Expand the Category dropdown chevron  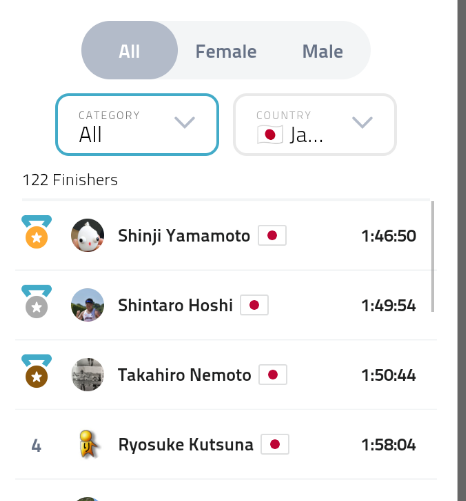[185, 122]
